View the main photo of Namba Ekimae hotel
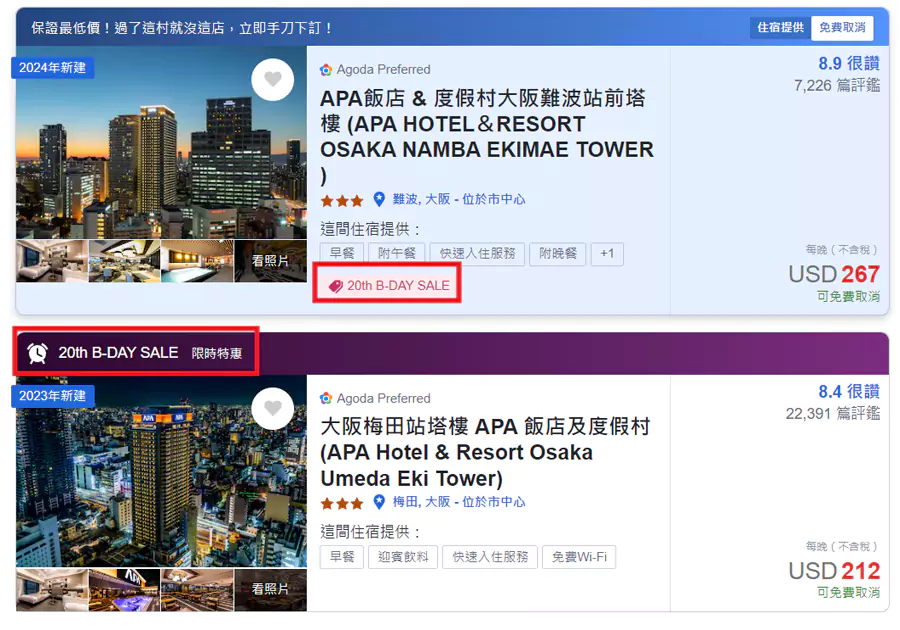900x630 pixels. [161, 142]
